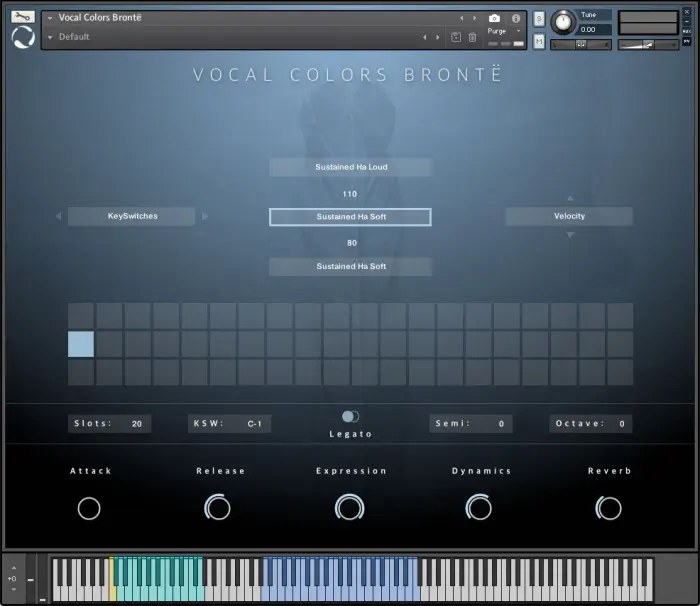Viewport: 700px width, 606px height.
Task: Click the Reverb knob
Action: point(608,508)
